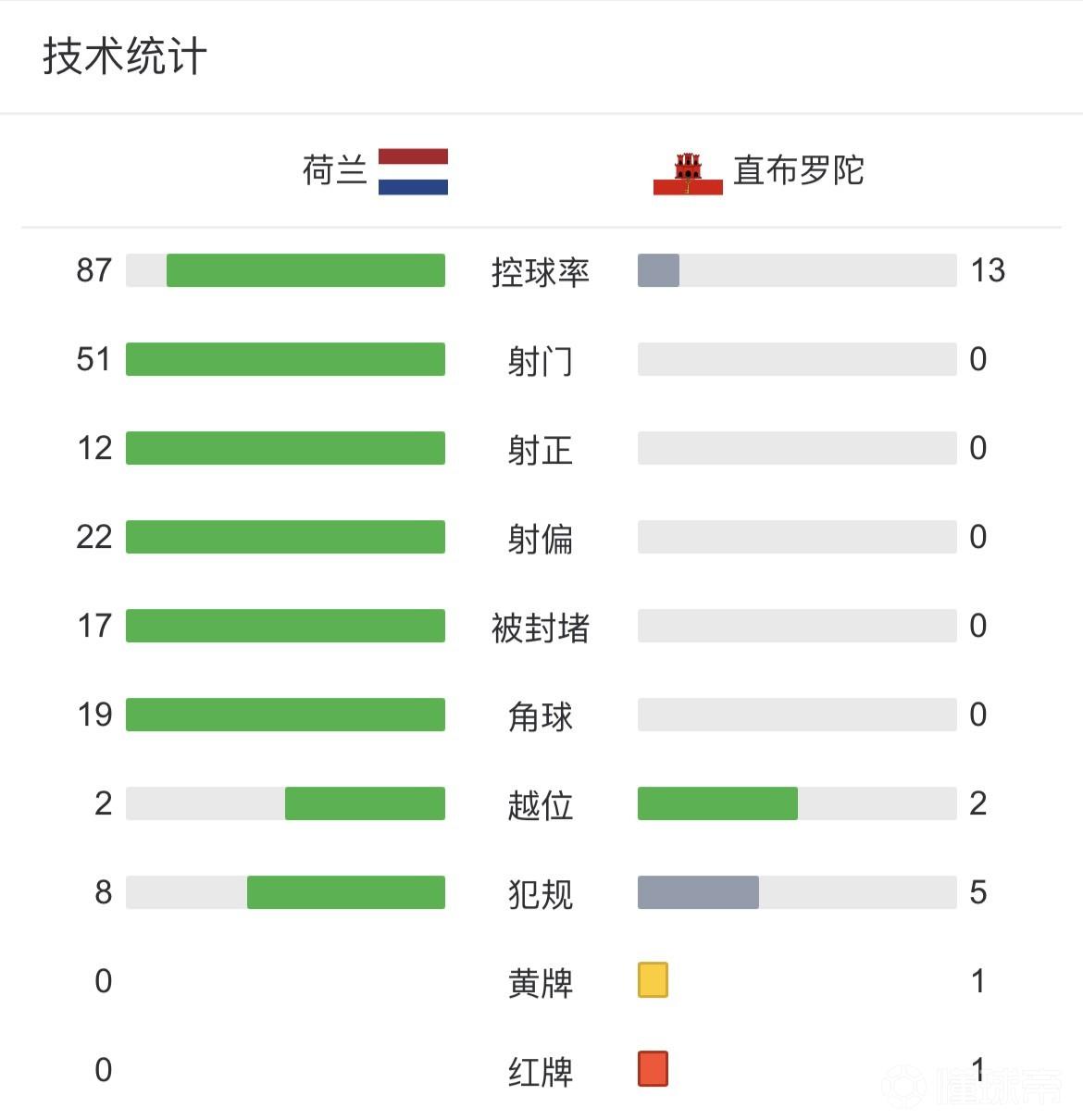1083x1120 pixels.
Task: Open the 技术统计 section header
Action: [124, 56]
